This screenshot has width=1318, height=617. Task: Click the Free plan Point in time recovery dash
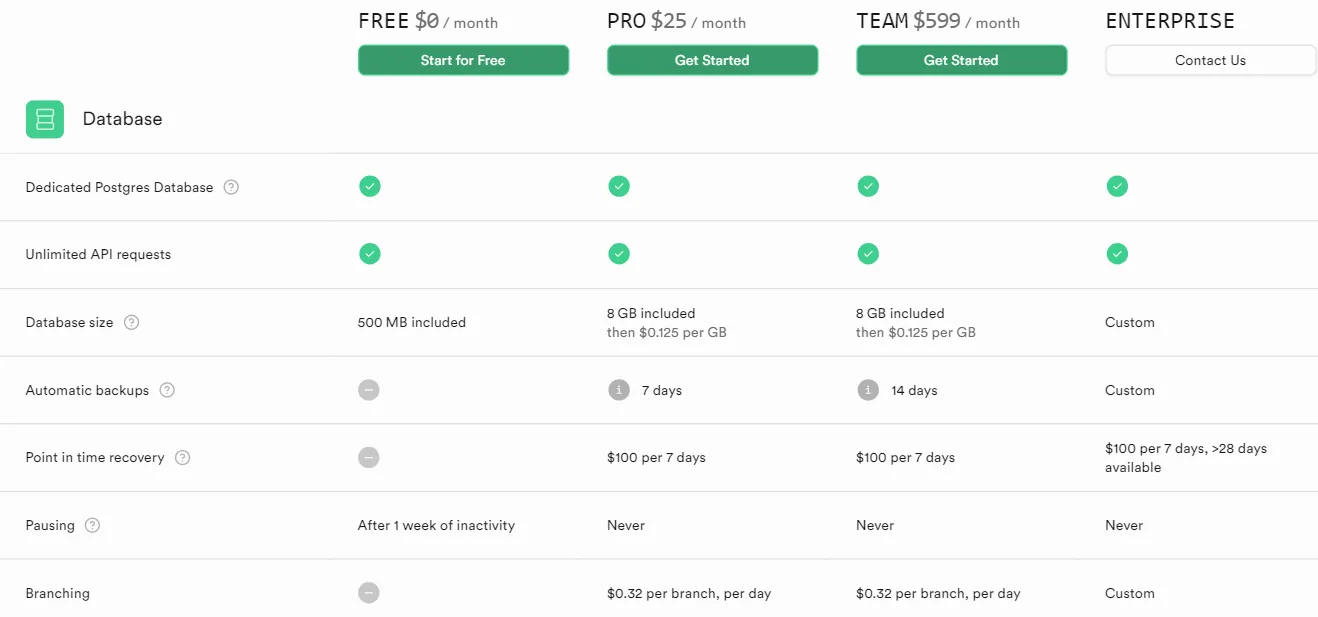pos(369,457)
